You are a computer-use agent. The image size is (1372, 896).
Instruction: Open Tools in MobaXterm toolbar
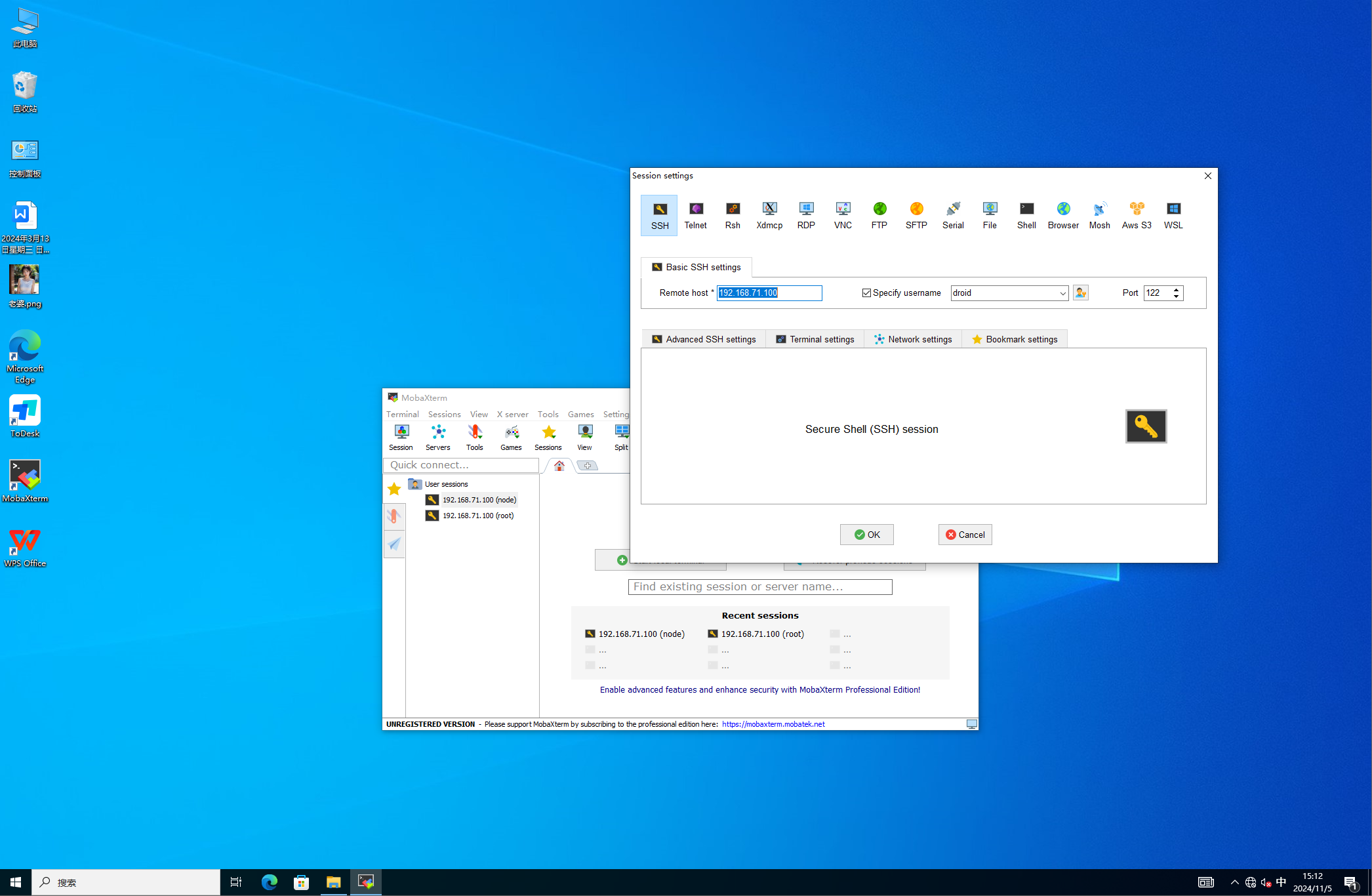point(474,438)
